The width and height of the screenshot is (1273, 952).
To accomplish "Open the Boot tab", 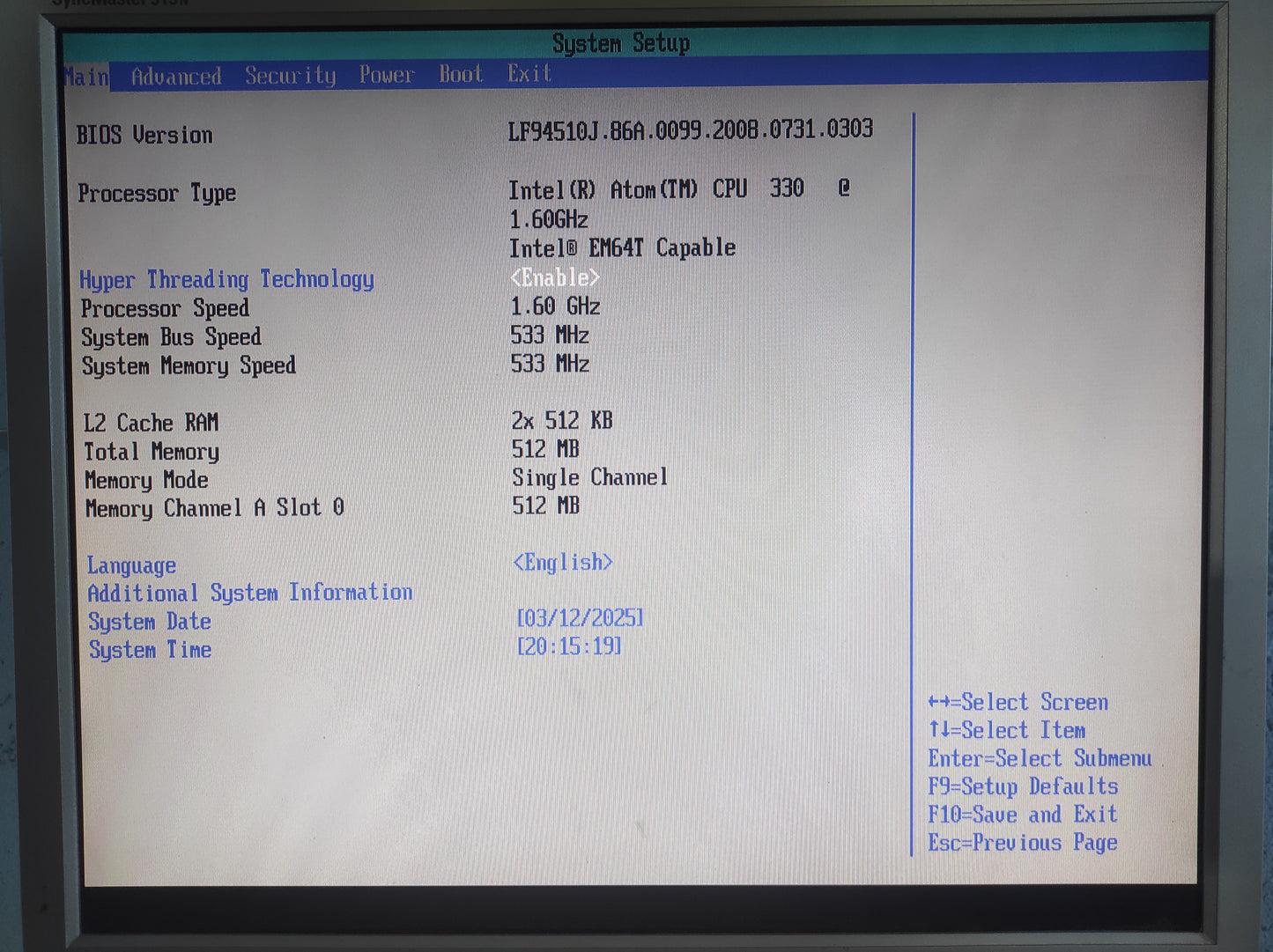I will (x=461, y=74).
